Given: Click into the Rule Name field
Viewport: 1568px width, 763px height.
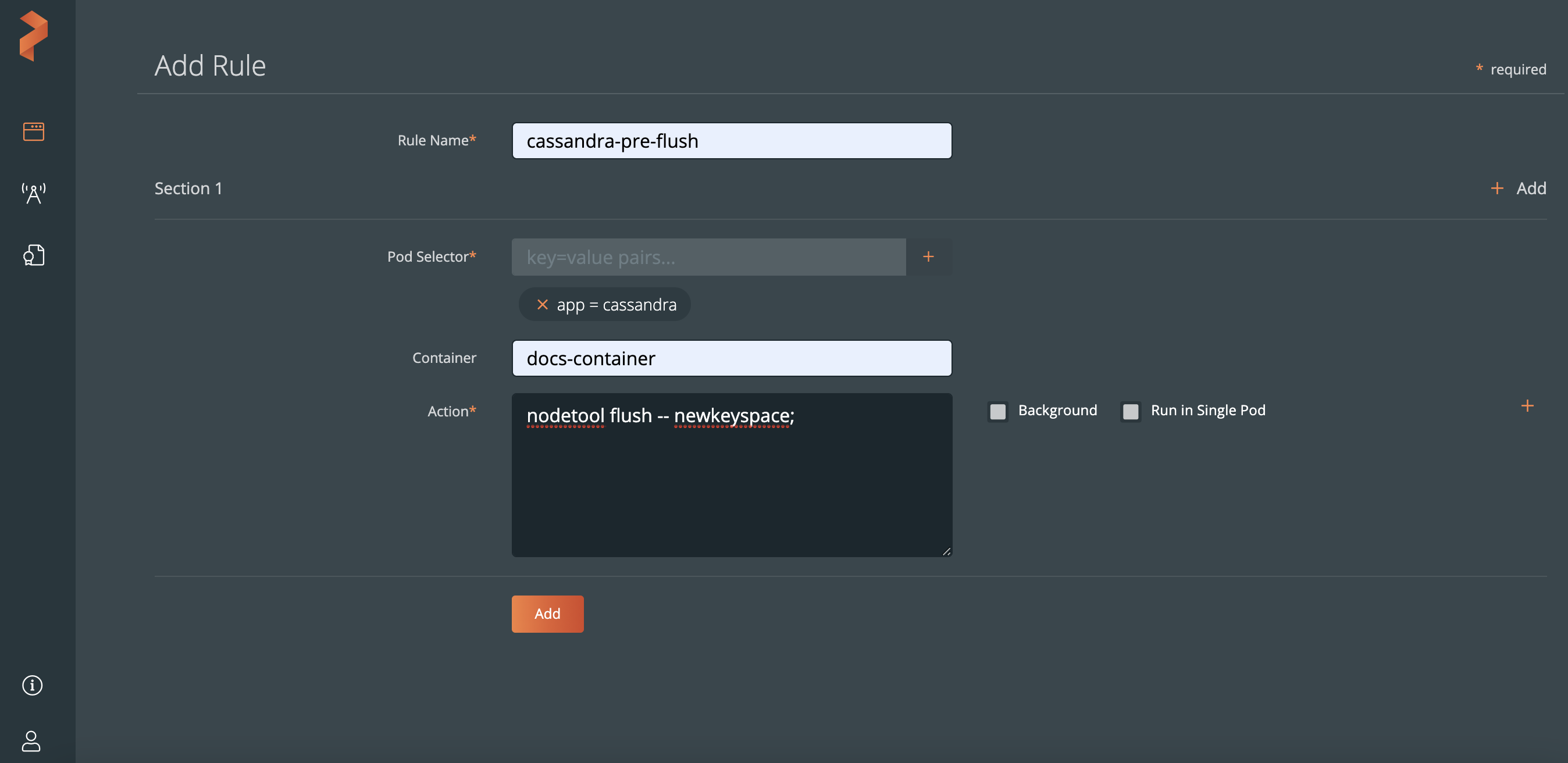Looking at the screenshot, I should point(731,141).
